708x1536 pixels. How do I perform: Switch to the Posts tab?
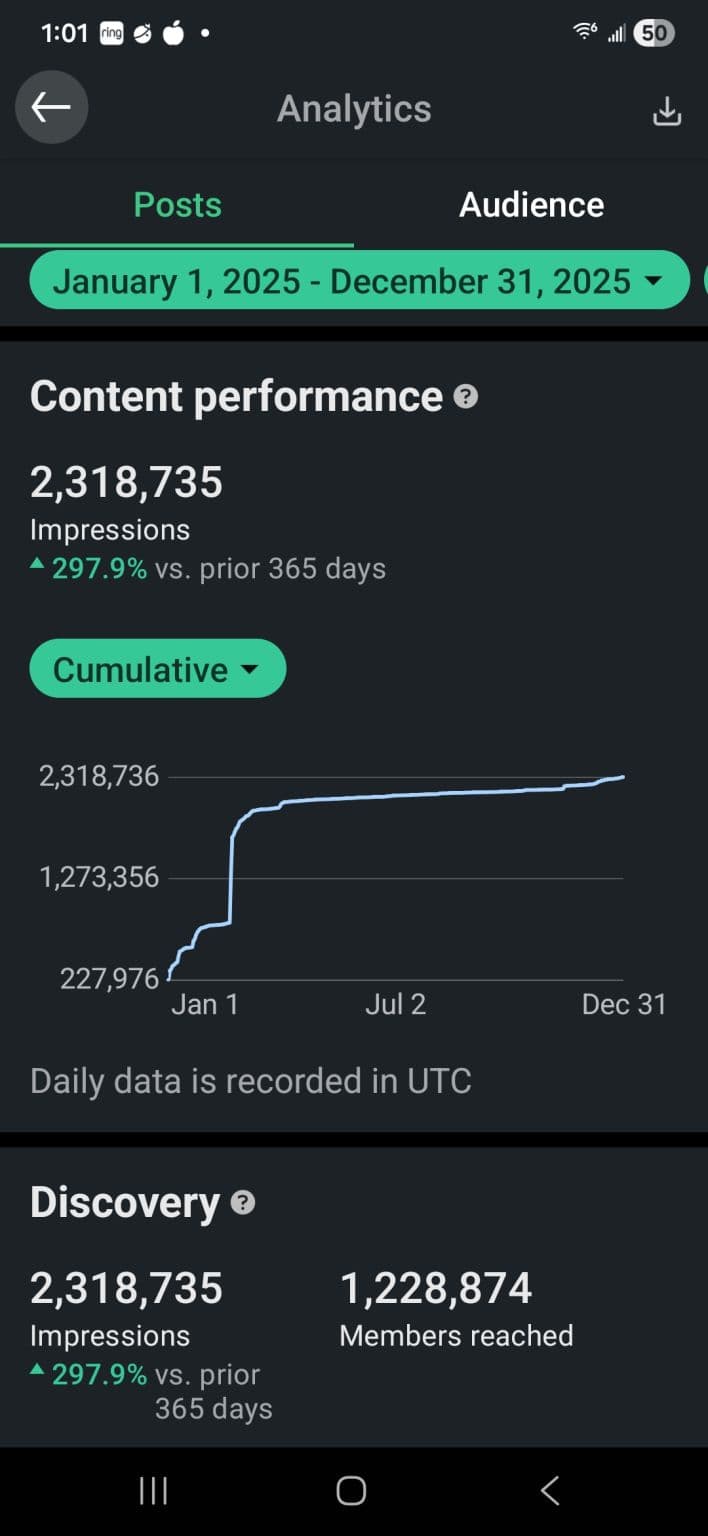(x=177, y=205)
